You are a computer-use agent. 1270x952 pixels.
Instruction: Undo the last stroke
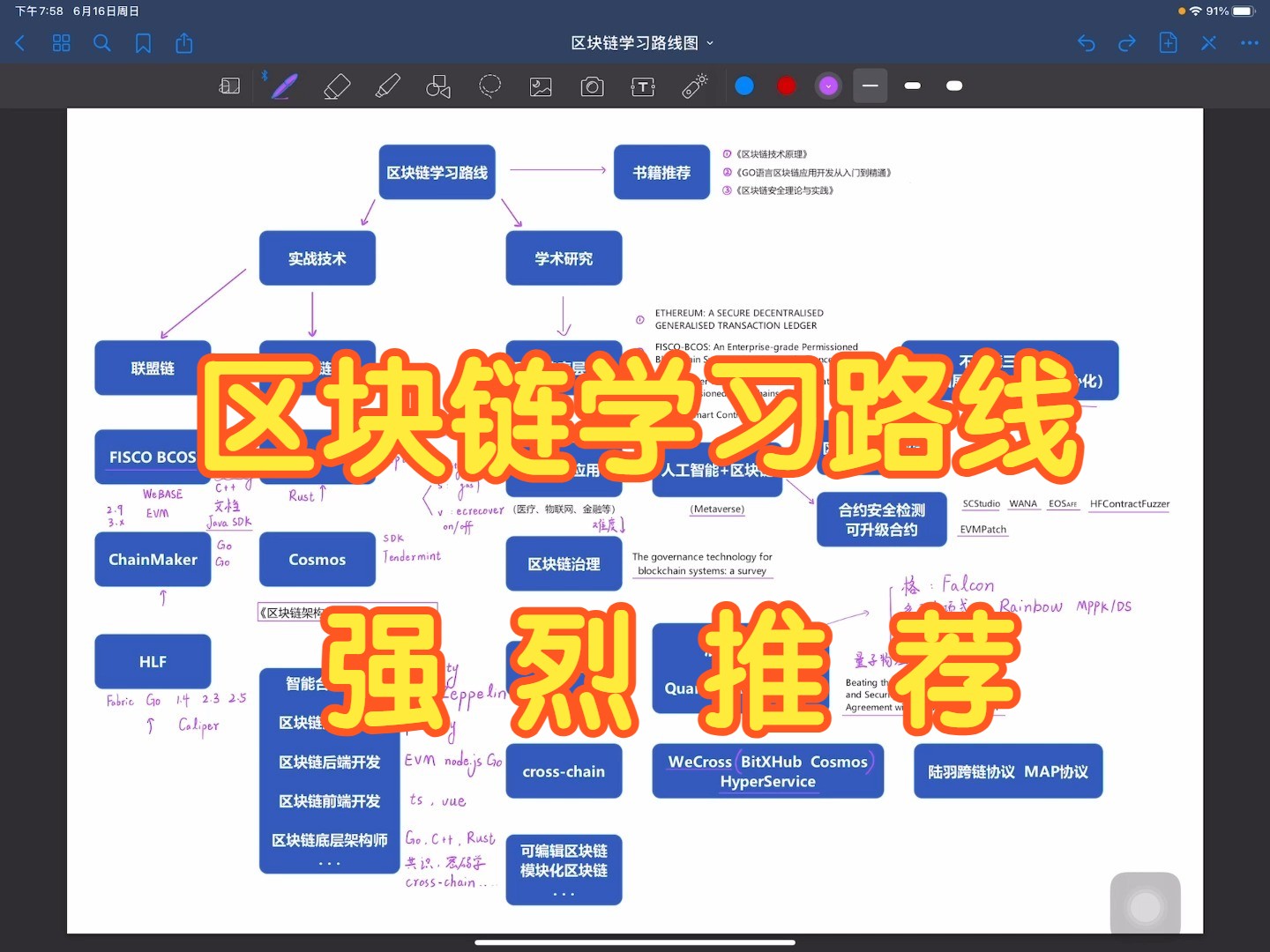pos(1087,43)
